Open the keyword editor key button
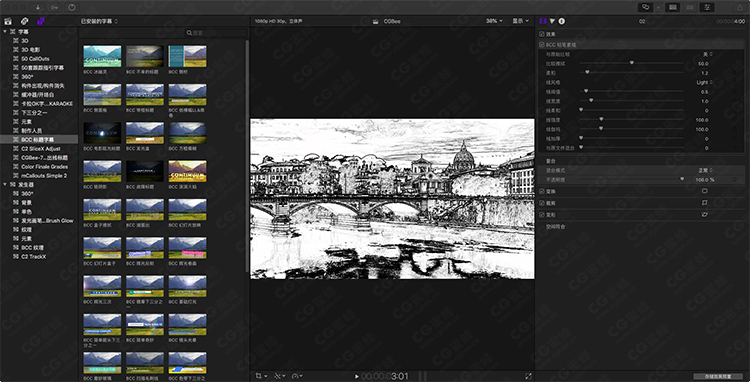 click(55, 7)
